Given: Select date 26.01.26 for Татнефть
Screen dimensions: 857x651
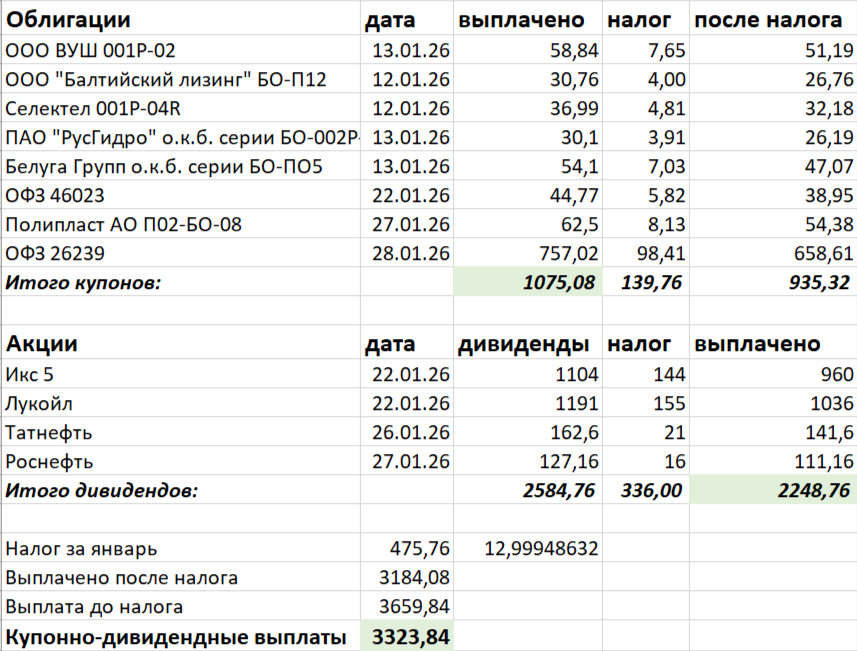Looking at the screenshot, I should 407,432.
